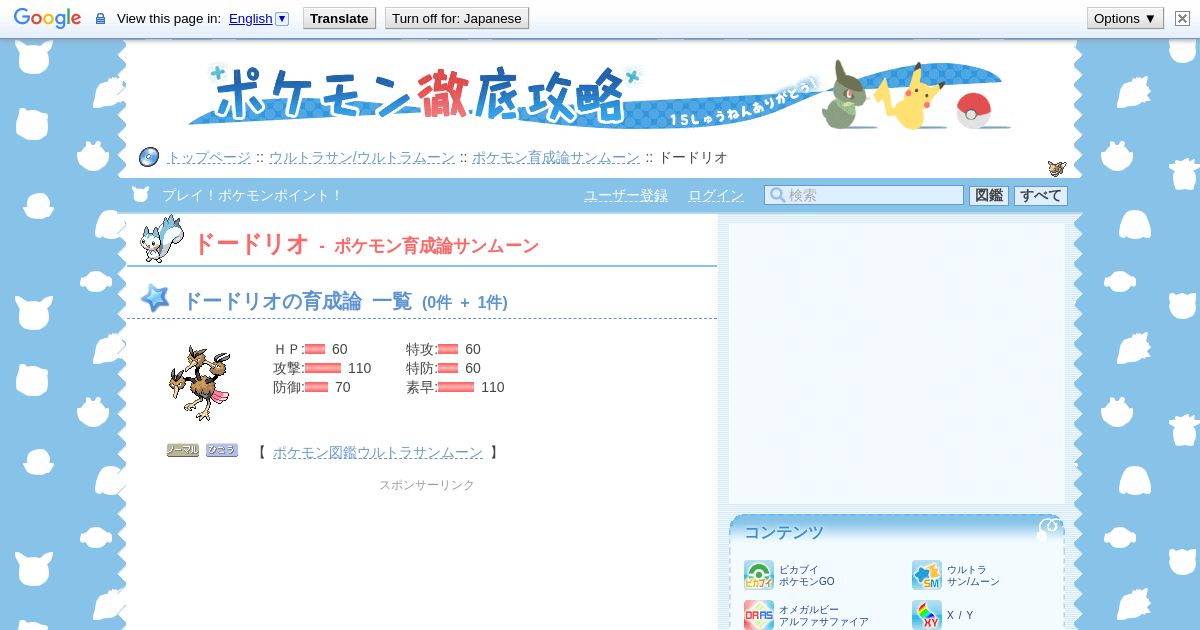Click the オメガルビー アルファサファイア ORAS icon
The width and height of the screenshot is (1200, 630).
click(759, 615)
